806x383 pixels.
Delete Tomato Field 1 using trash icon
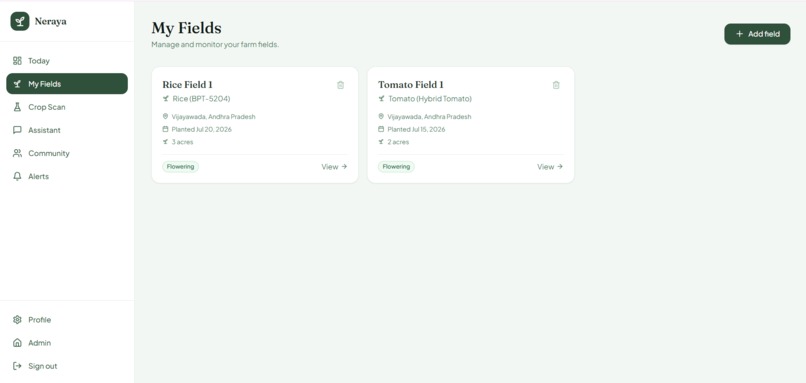556,85
